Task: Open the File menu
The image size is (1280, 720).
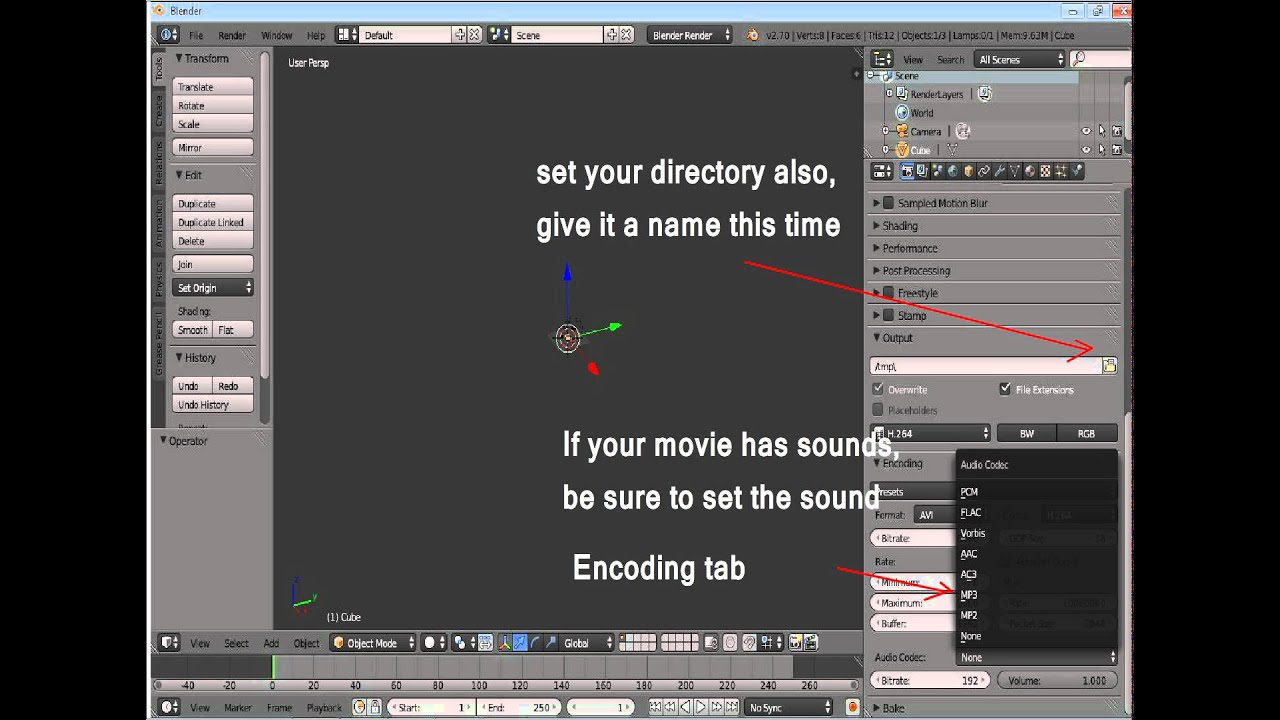Action: tap(196, 35)
